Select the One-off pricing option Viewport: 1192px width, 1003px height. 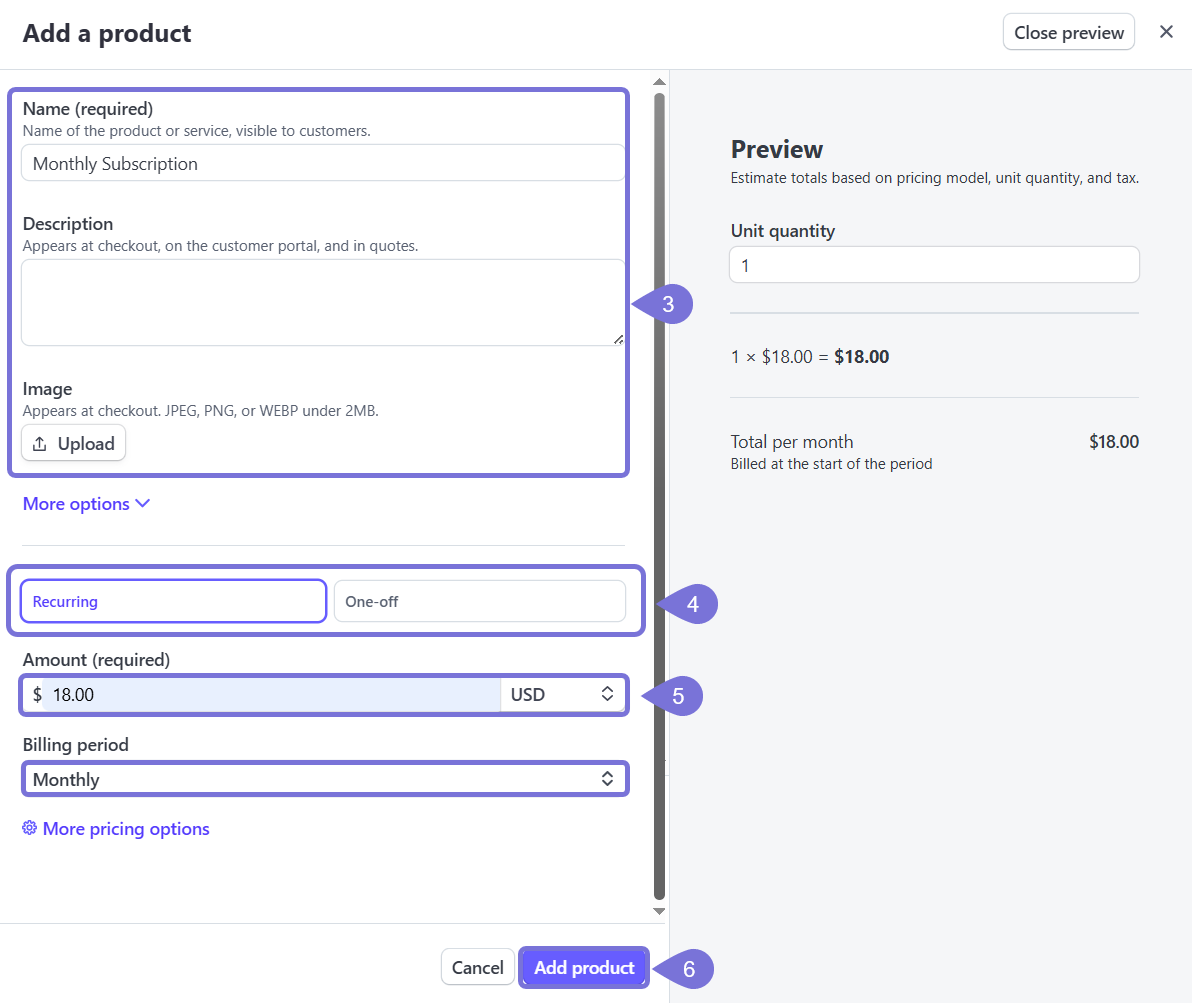479,601
